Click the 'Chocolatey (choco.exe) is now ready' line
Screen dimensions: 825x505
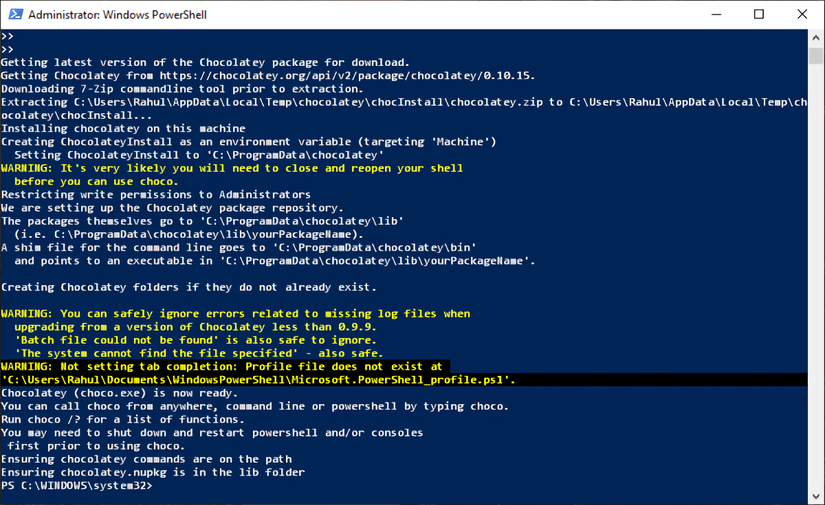119,393
